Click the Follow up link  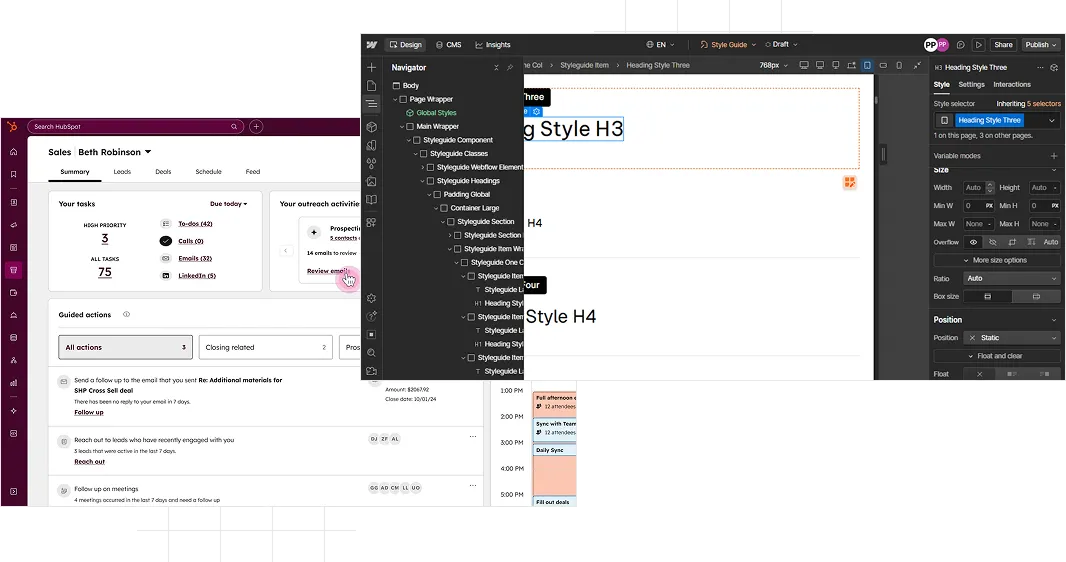coord(89,412)
